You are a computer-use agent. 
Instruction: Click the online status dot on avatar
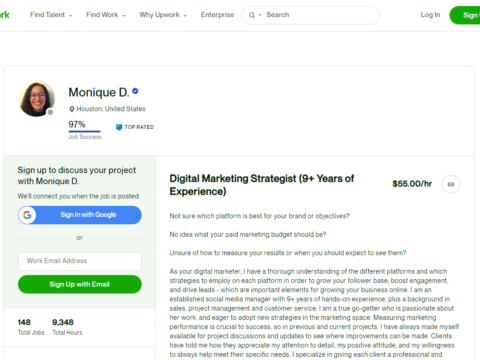50,112
